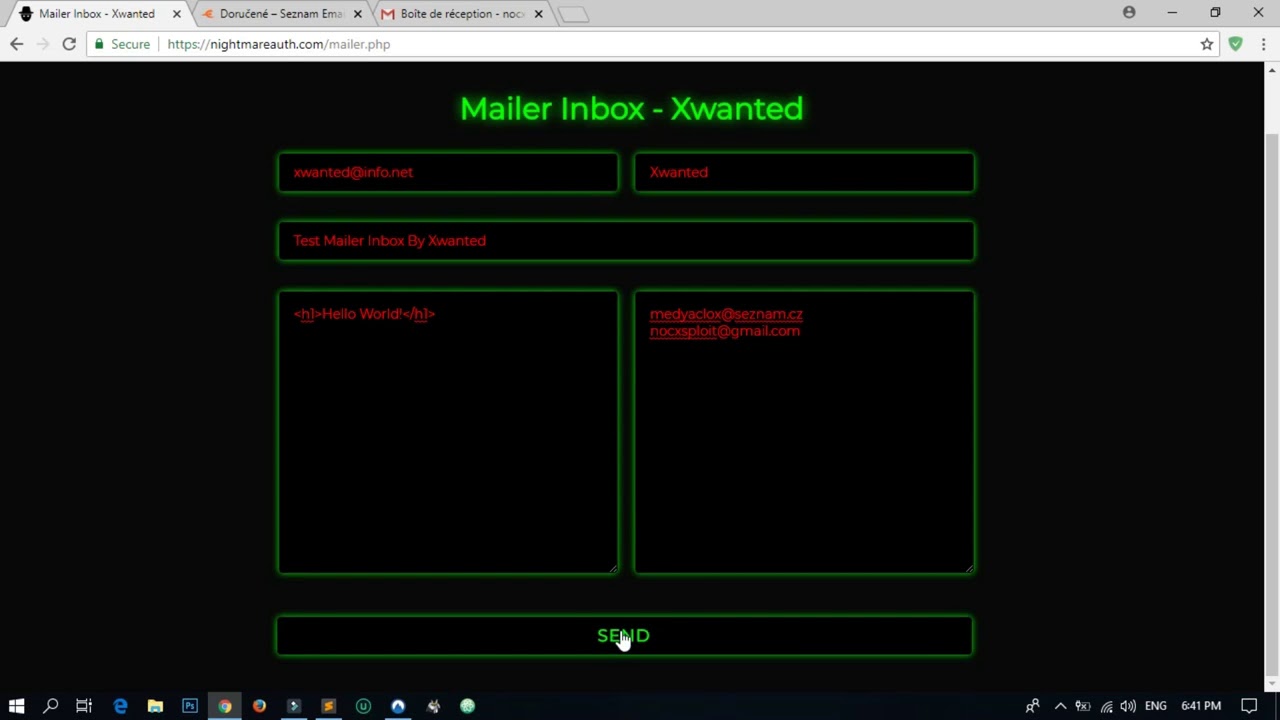
Task: Go back to the previous page
Action: click(x=16, y=44)
